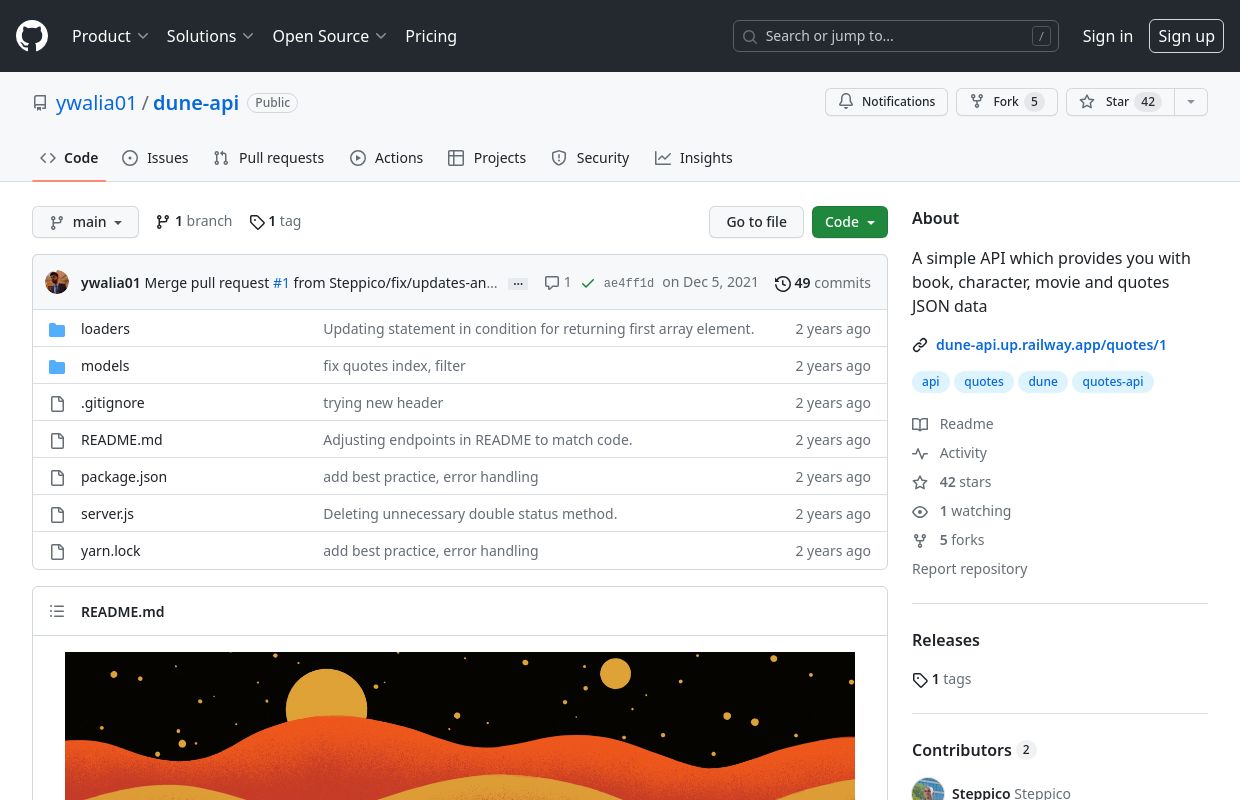Screen dimensions: 1240x800
Task: Switch to the Actions tab
Action: 387,158
